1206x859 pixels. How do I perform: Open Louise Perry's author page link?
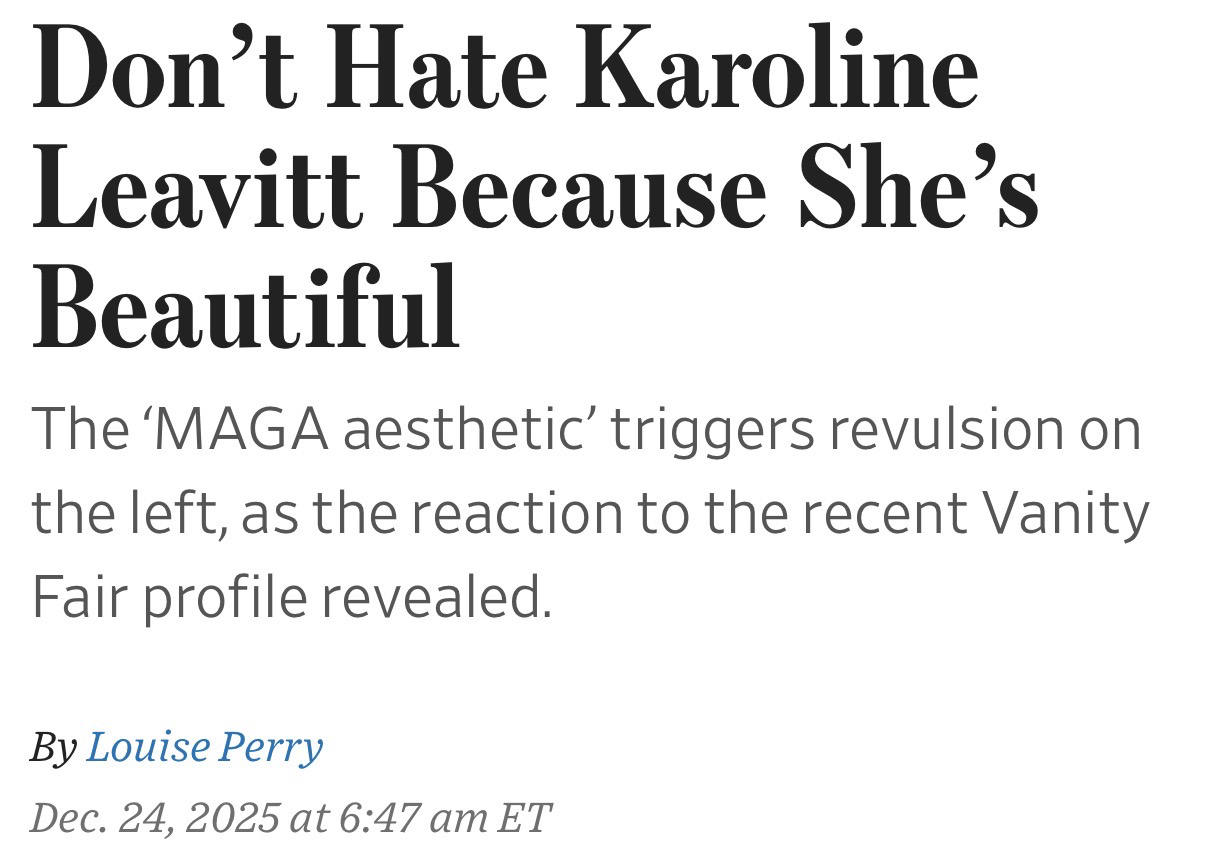(204, 747)
